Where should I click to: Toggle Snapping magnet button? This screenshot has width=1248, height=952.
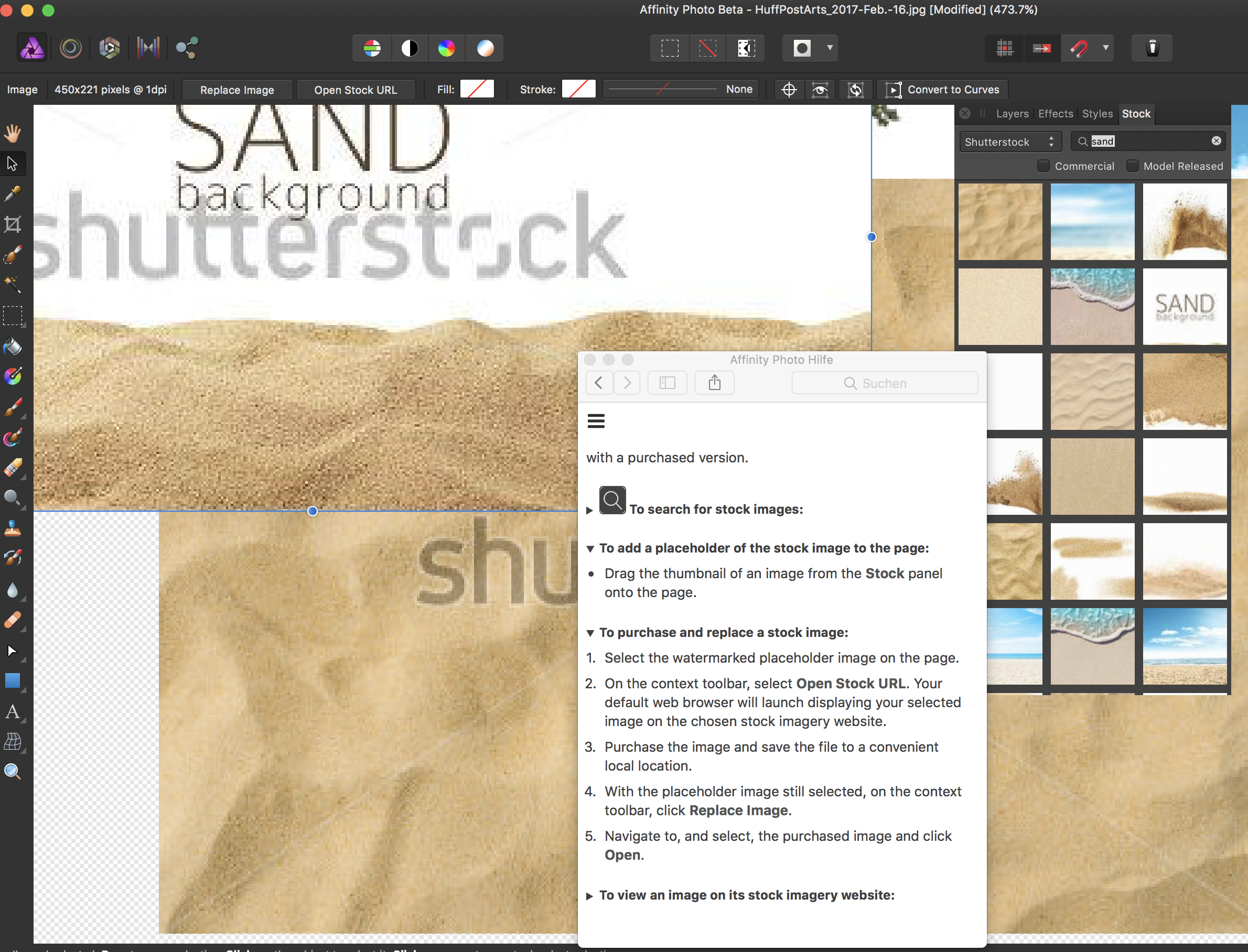coord(1079,48)
